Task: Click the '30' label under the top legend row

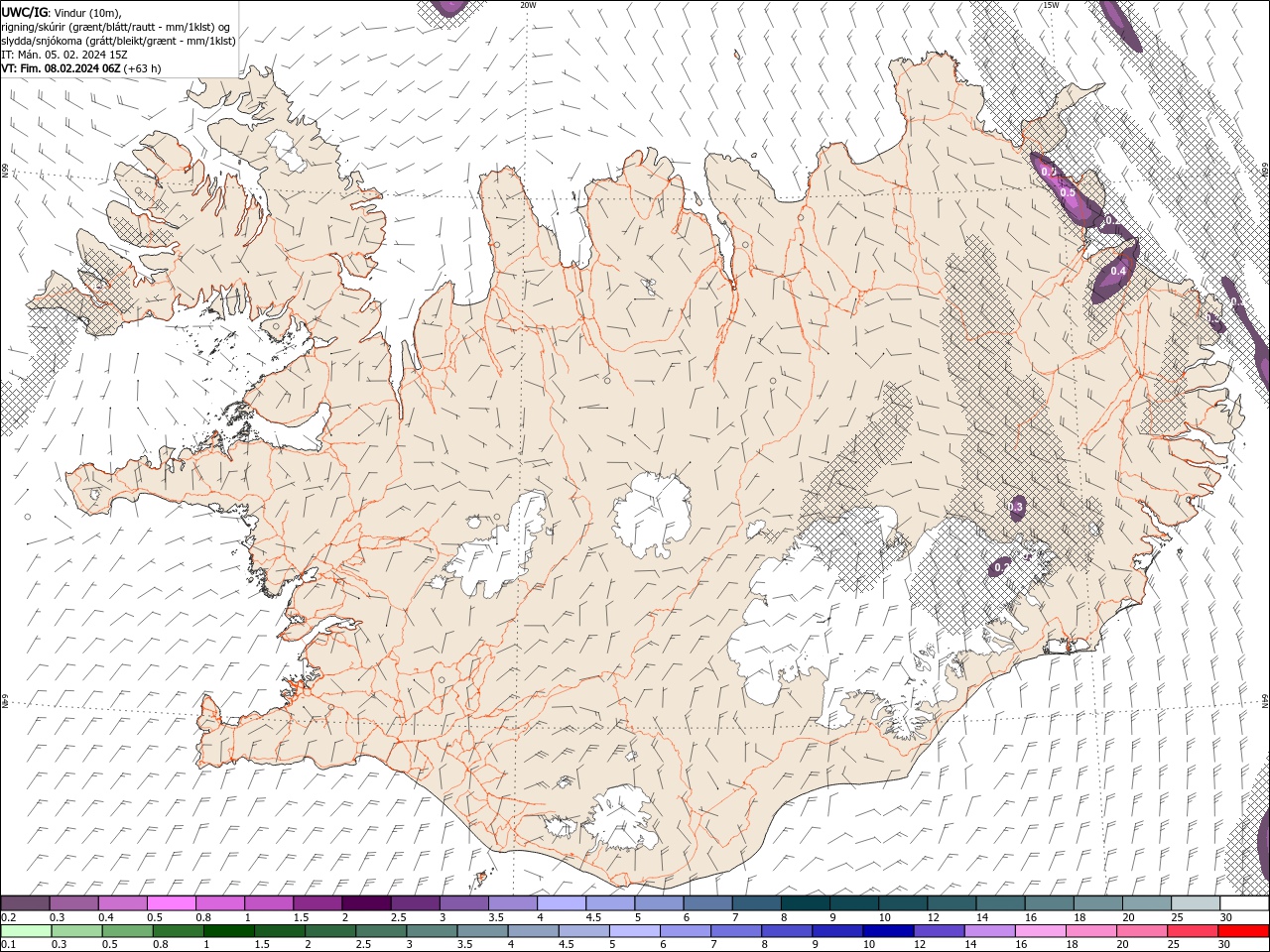Action: 1226,917
